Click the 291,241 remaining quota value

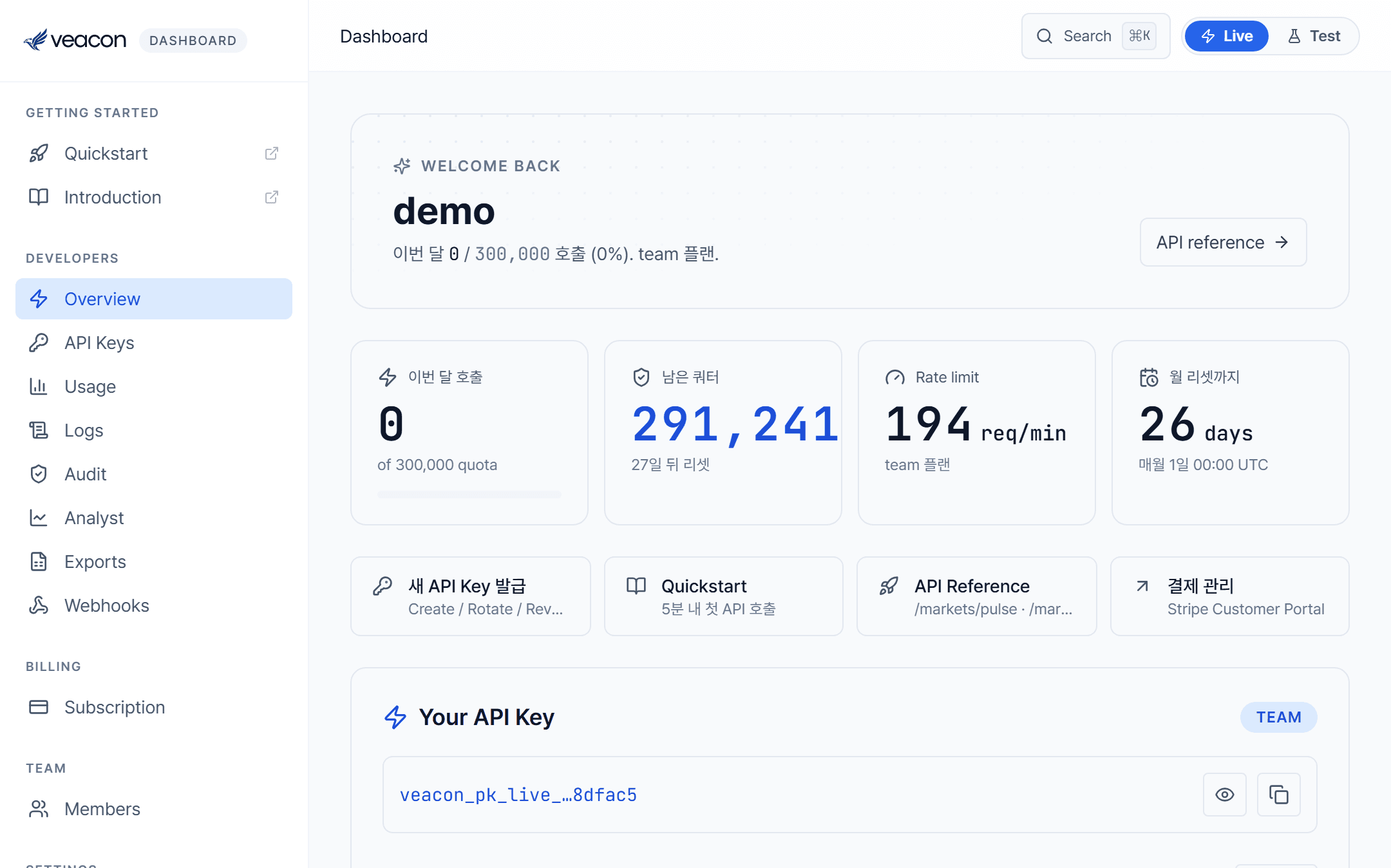[x=735, y=425]
